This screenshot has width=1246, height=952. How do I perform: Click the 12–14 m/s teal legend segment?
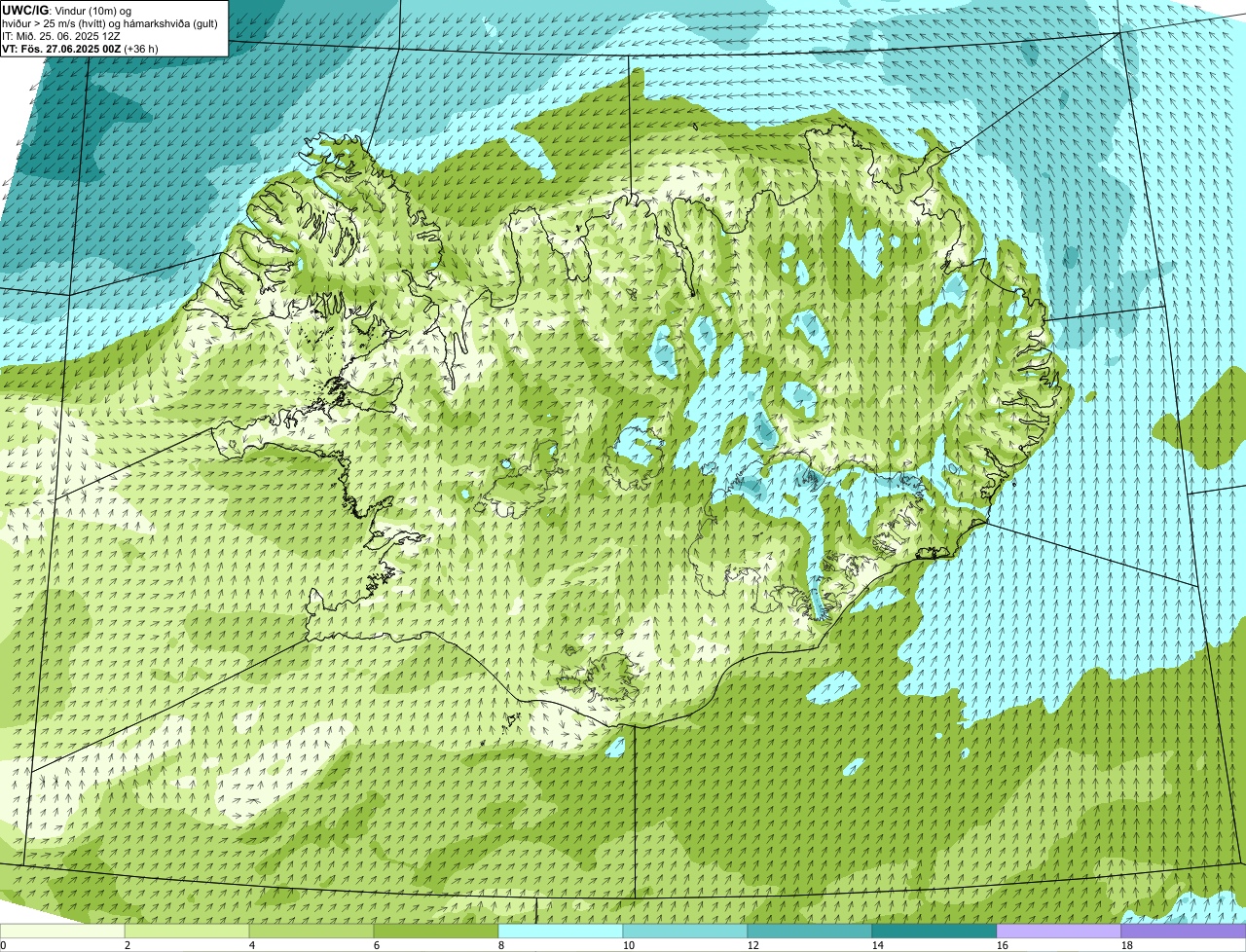[810, 932]
